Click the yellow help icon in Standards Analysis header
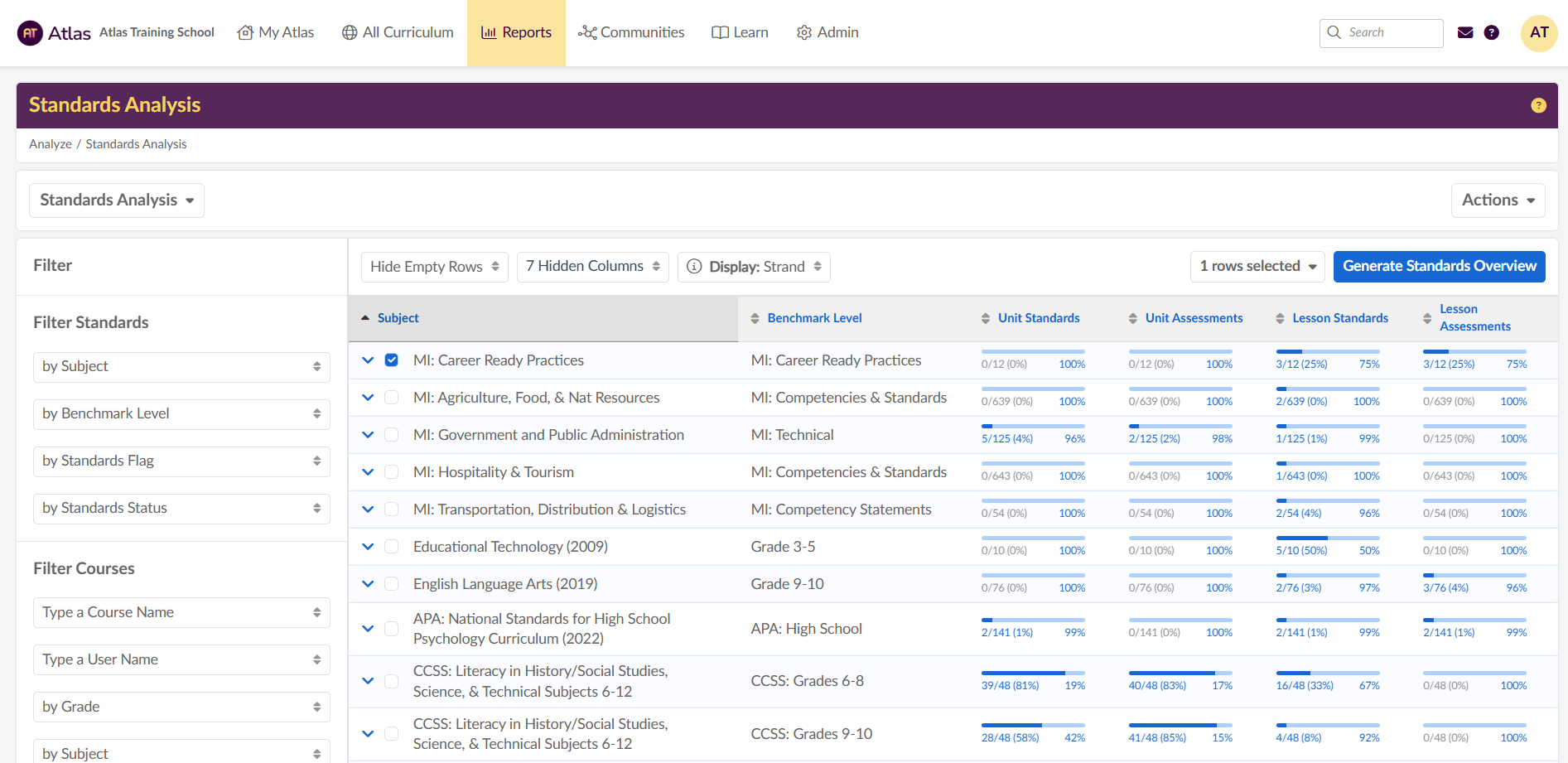1568x763 pixels. coord(1538,105)
